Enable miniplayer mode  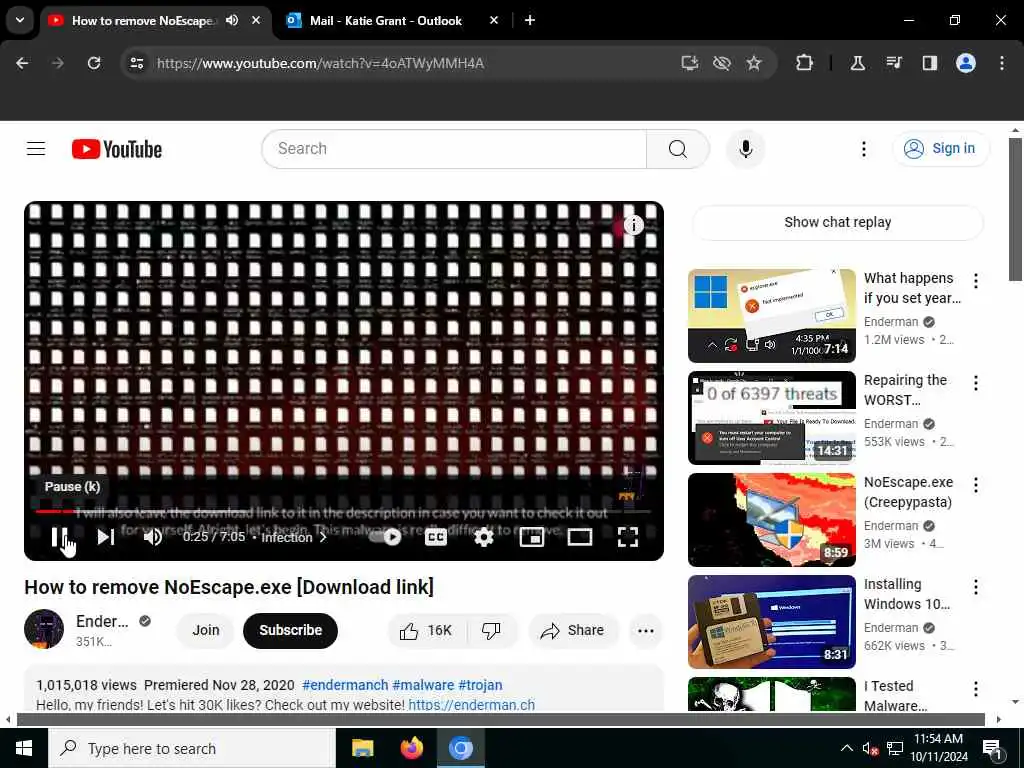532,537
